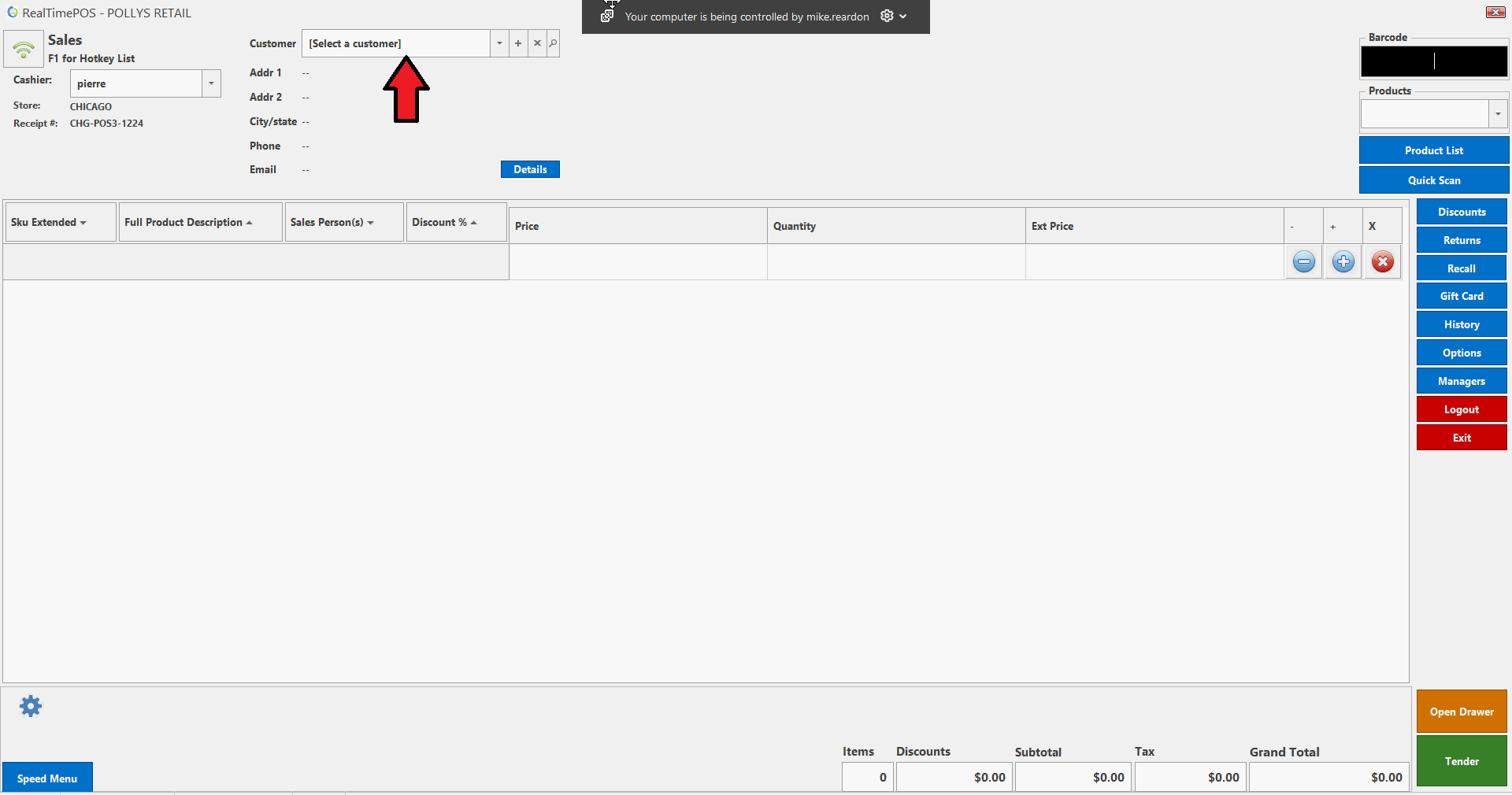This screenshot has height=795, width=1512.
Task: Click the add customer plus icon
Action: pos(518,43)
